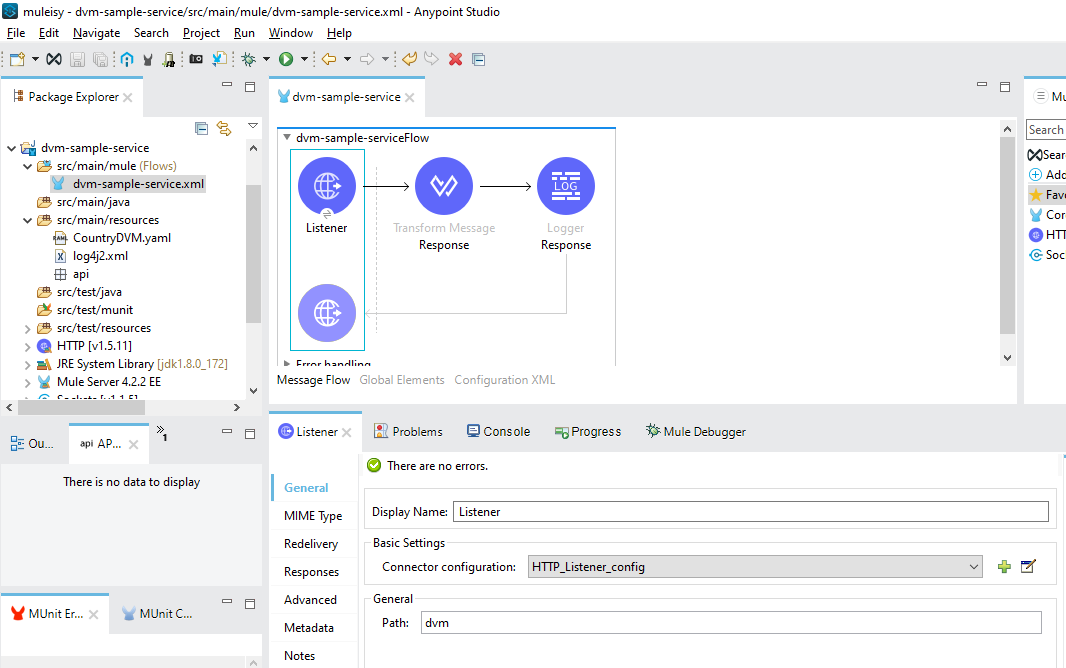Expand the src/test/resources folder

click(27, 328)
